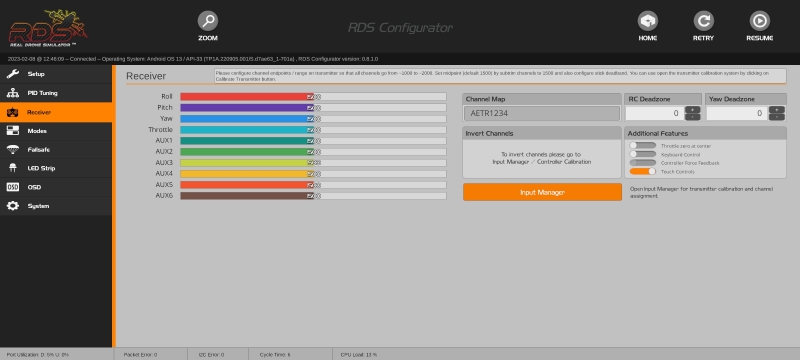Toggle Keyboard Control on

point(643,154)
